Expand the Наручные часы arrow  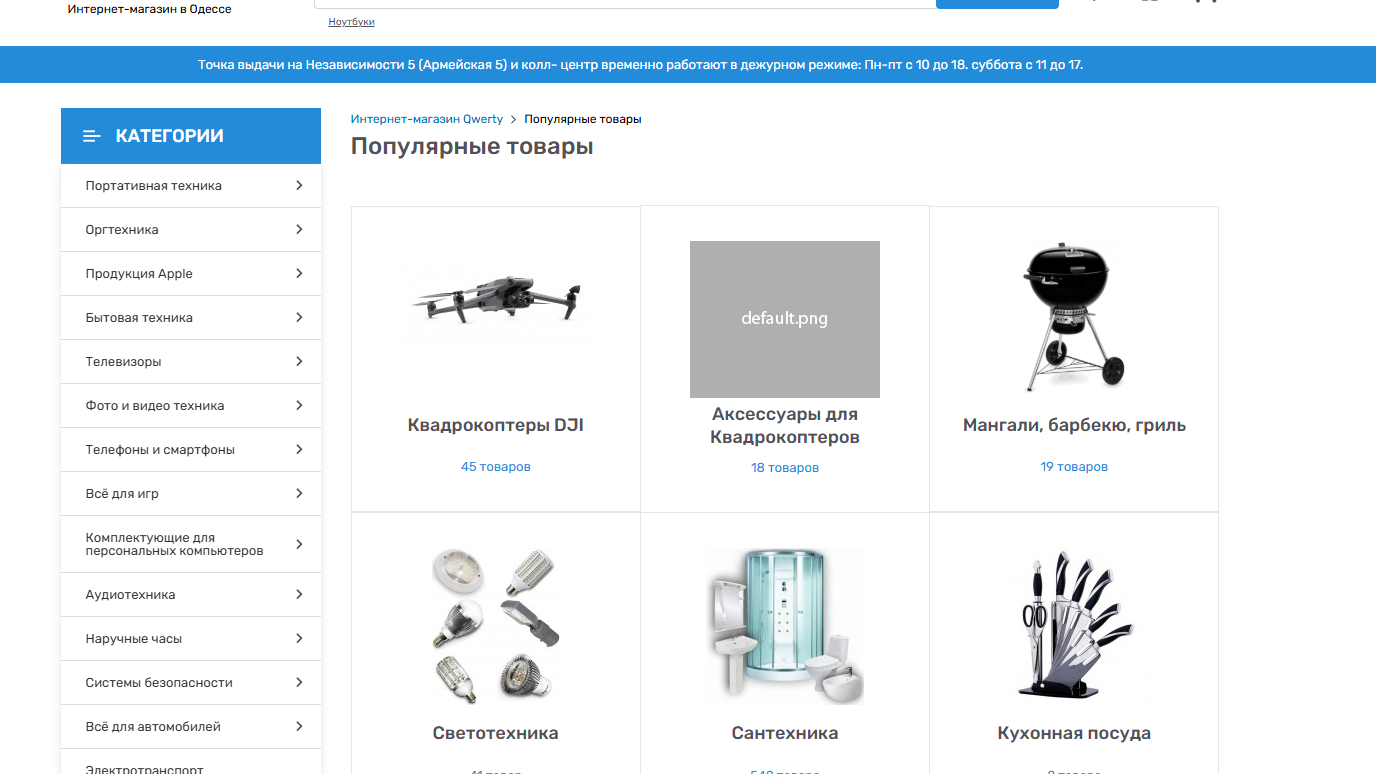[299, 639]
